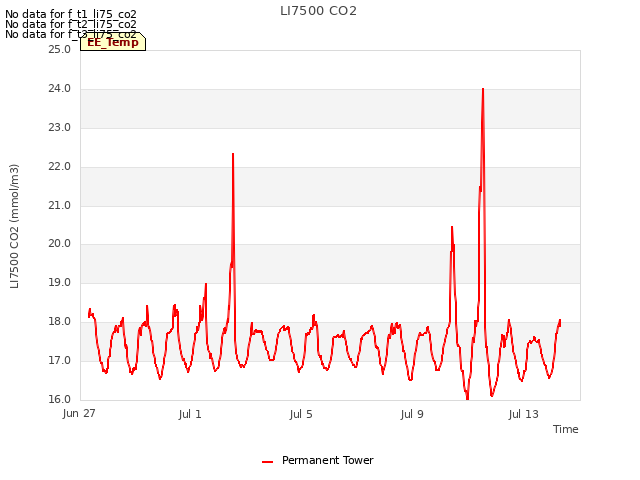Click the 21.0 y-axis tick label
Screen dimensions: 640x480
(59, 205)
